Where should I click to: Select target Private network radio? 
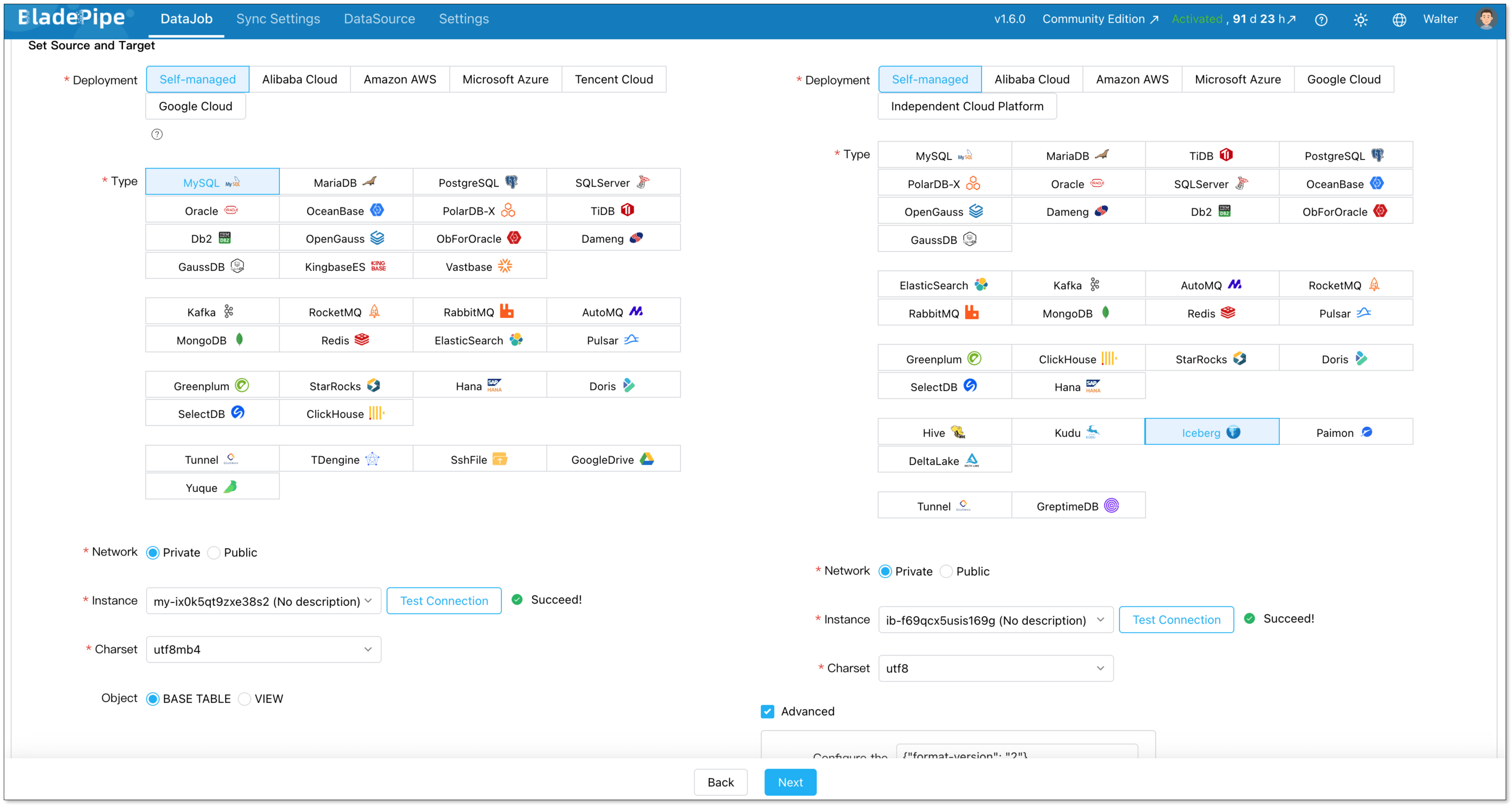pos(885,572)
